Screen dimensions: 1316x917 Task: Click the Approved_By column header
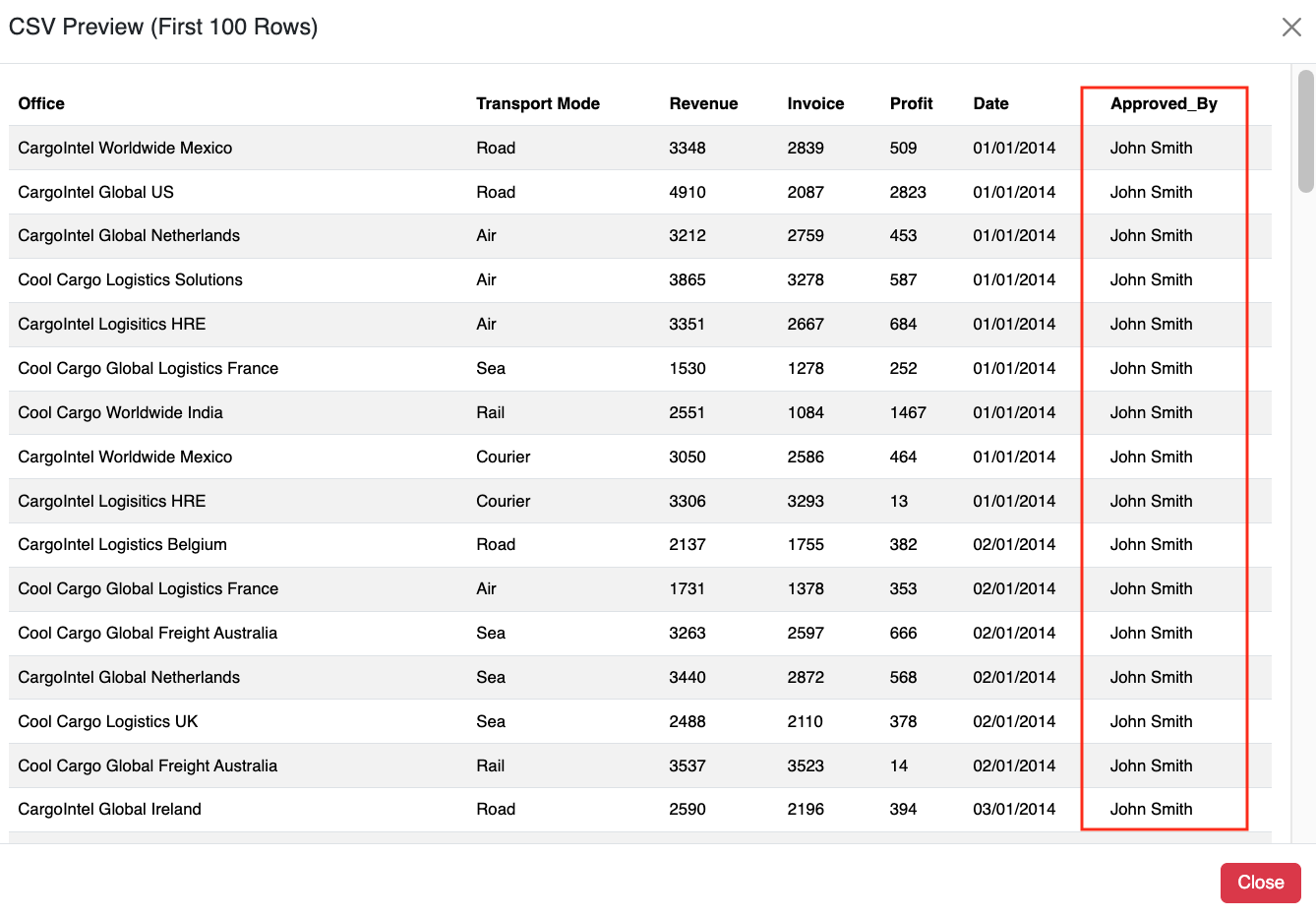1164,103
